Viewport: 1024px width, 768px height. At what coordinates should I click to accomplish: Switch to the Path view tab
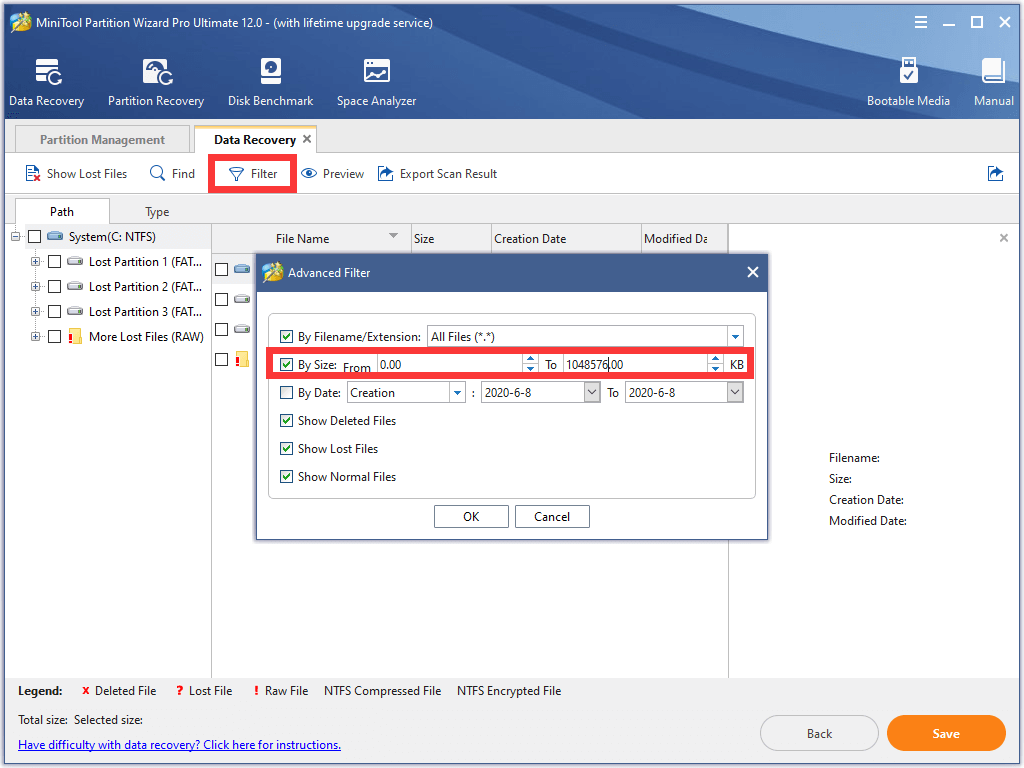[62, 212]
